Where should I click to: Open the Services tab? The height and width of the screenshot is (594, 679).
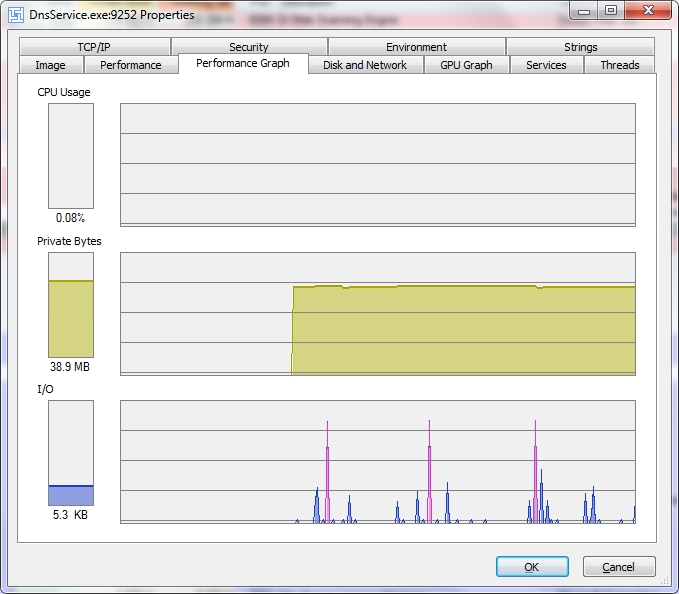(546, 65)
